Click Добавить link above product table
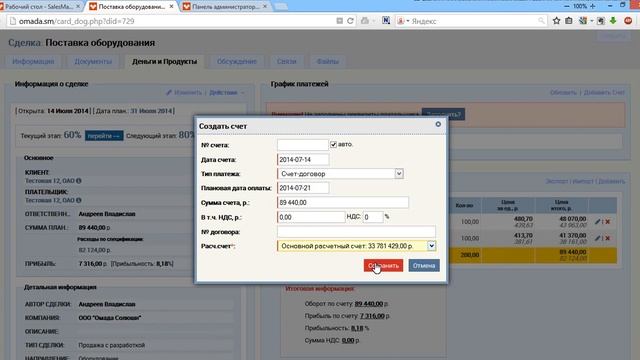 point(611,181)
